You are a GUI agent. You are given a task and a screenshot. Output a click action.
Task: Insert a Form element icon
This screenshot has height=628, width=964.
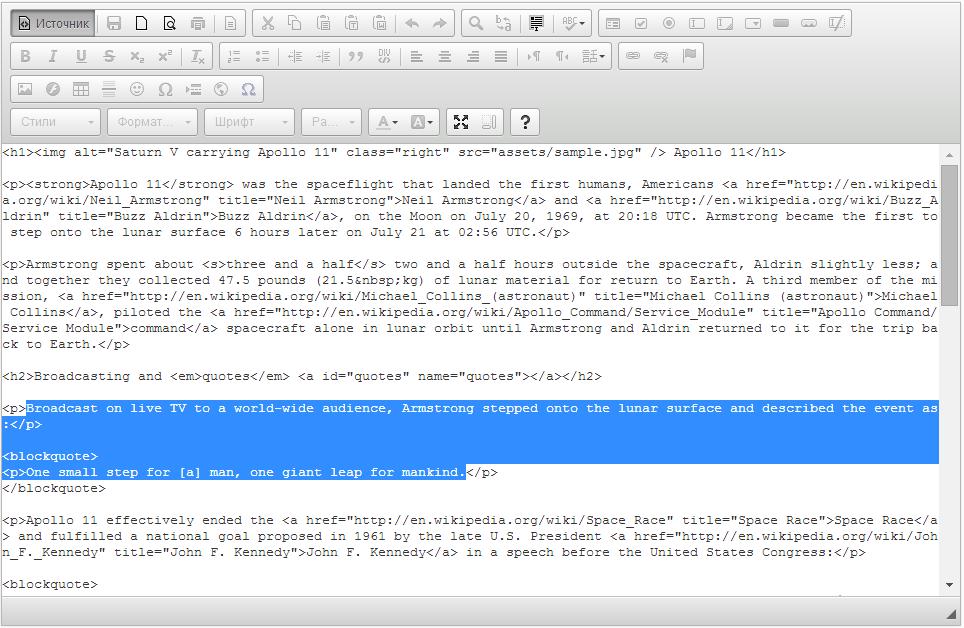click(x=613, y=23)
